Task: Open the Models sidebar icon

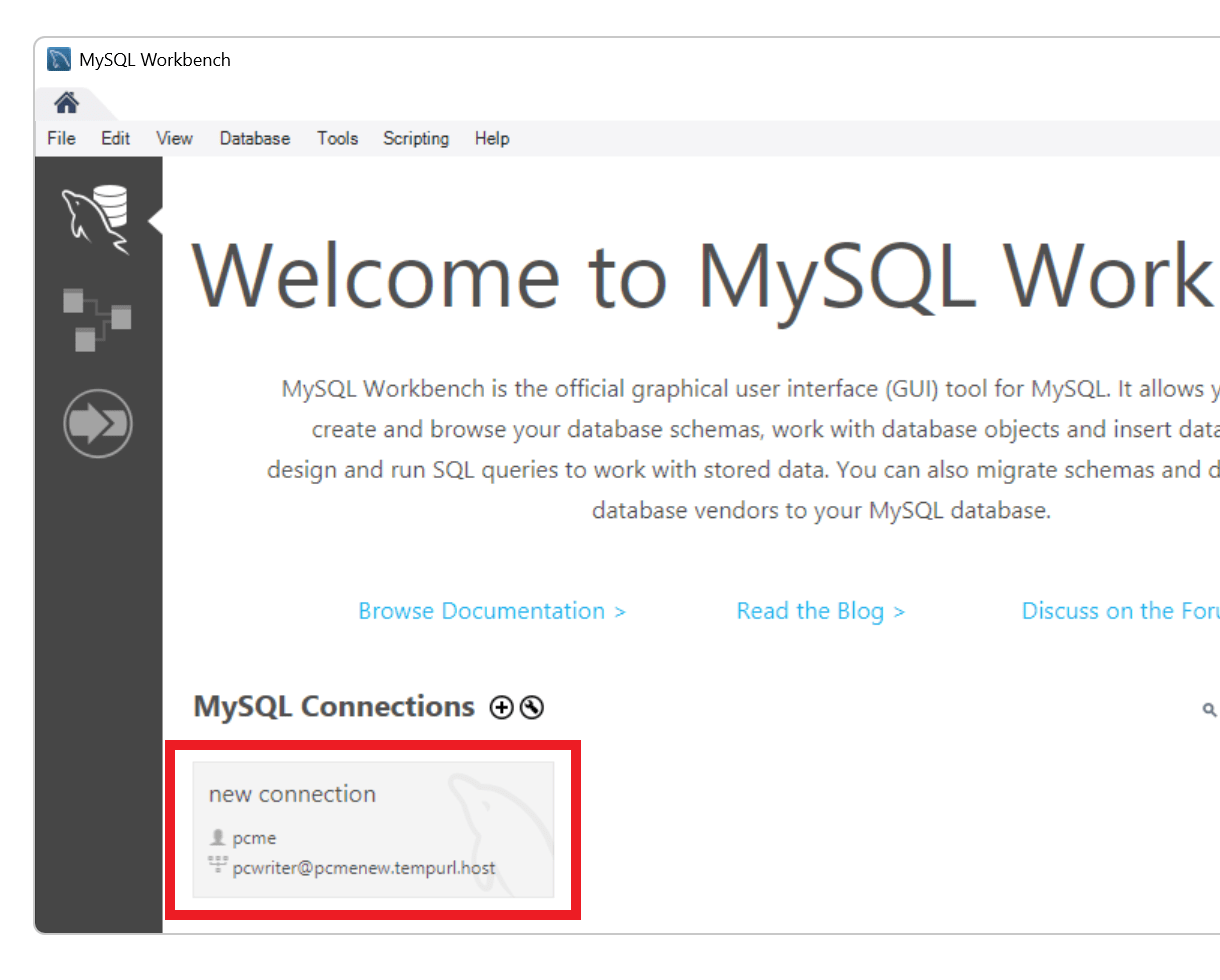Action: [97, 319]
